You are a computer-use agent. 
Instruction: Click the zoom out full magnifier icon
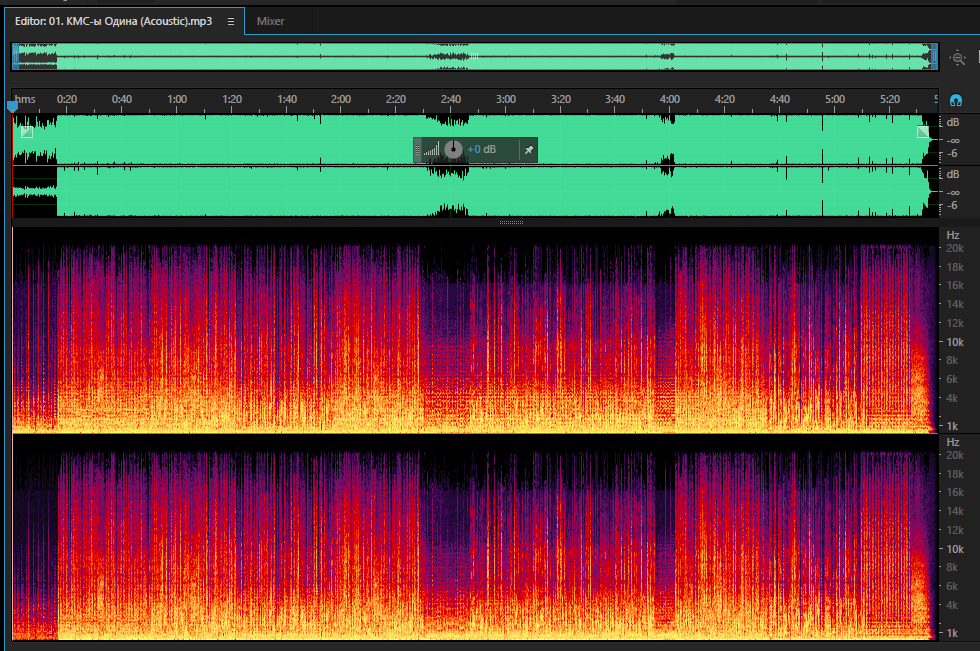(958, 58)
